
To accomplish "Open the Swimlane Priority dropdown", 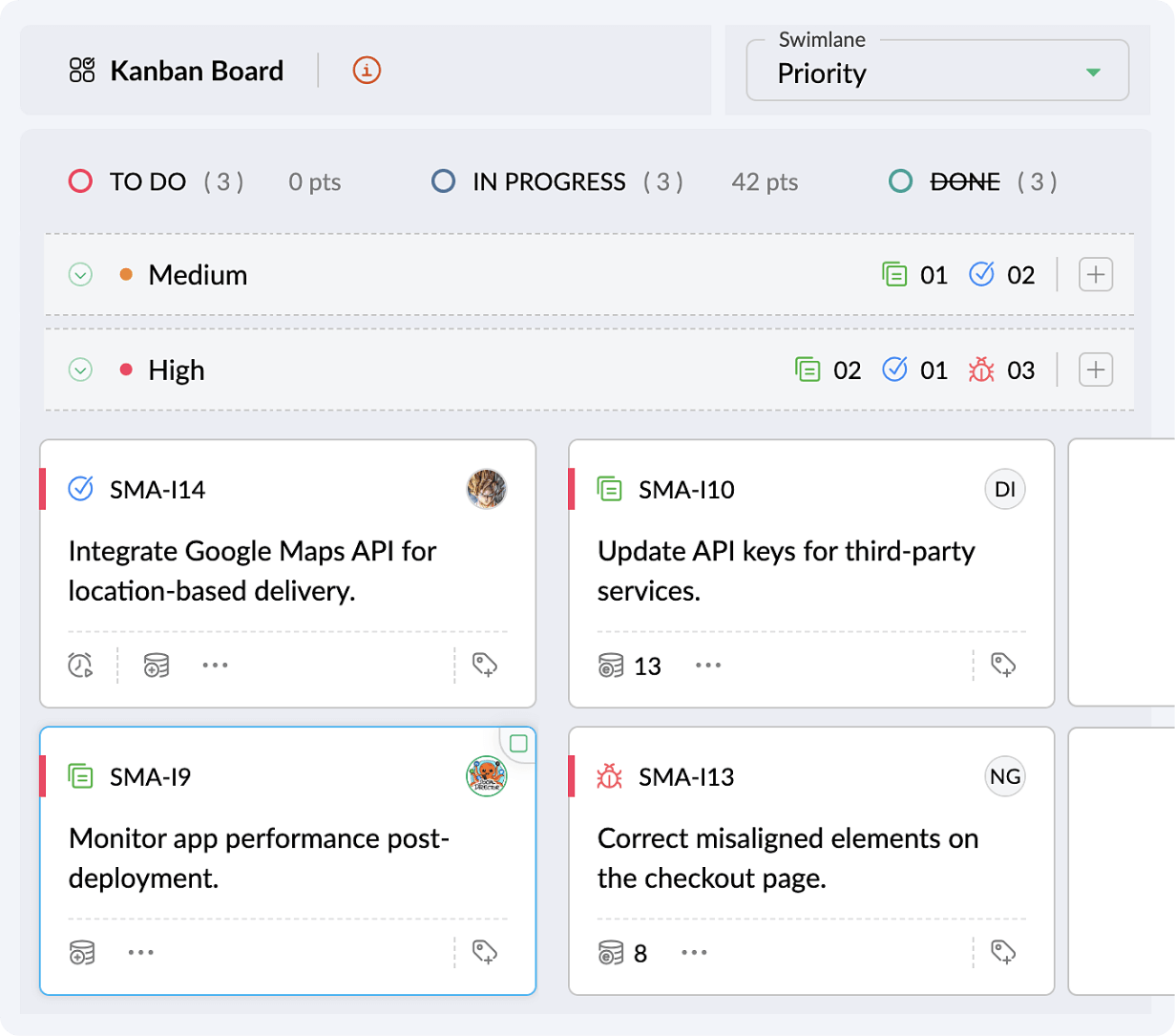I will (937, 70).
